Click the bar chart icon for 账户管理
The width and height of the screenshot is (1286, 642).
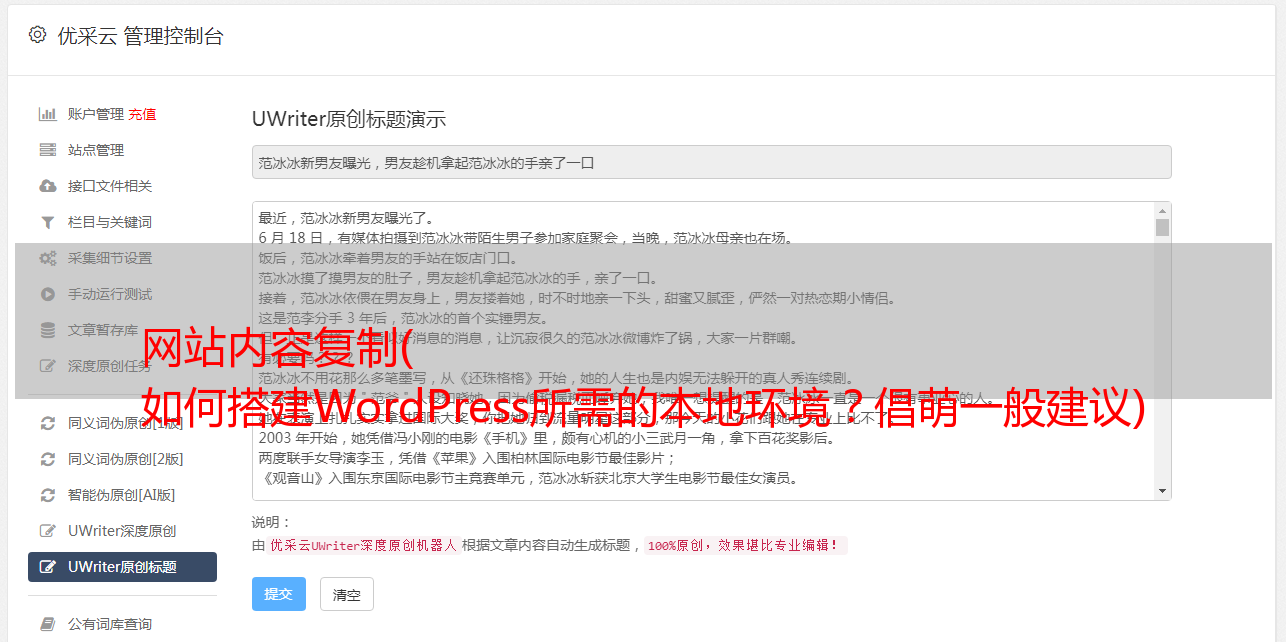click(x=47, y=114)
